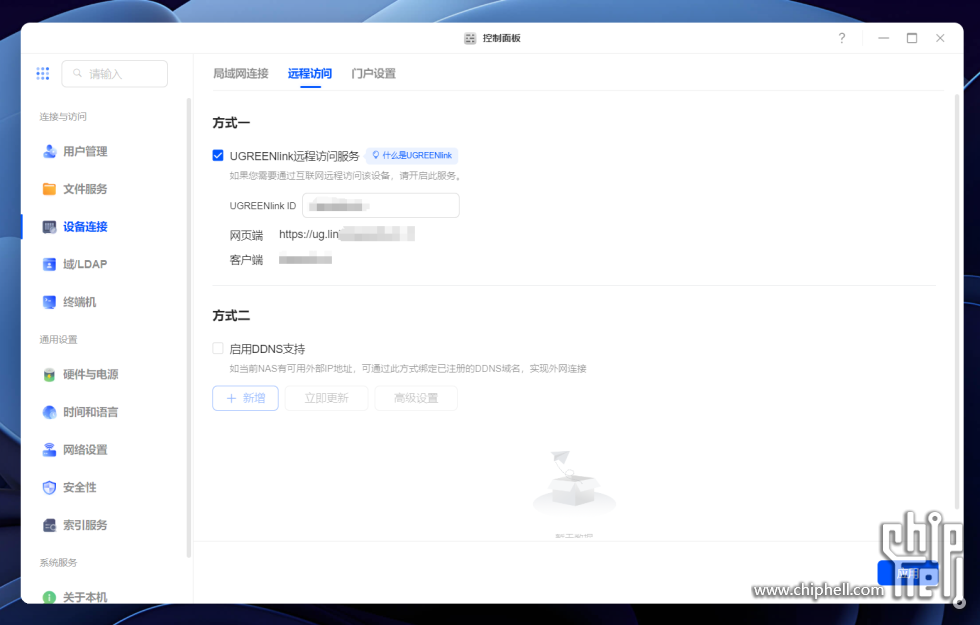This screenshot has height=625, width=980.
Task: Switch to the 门户设置 tab
Action: point(373,74)
